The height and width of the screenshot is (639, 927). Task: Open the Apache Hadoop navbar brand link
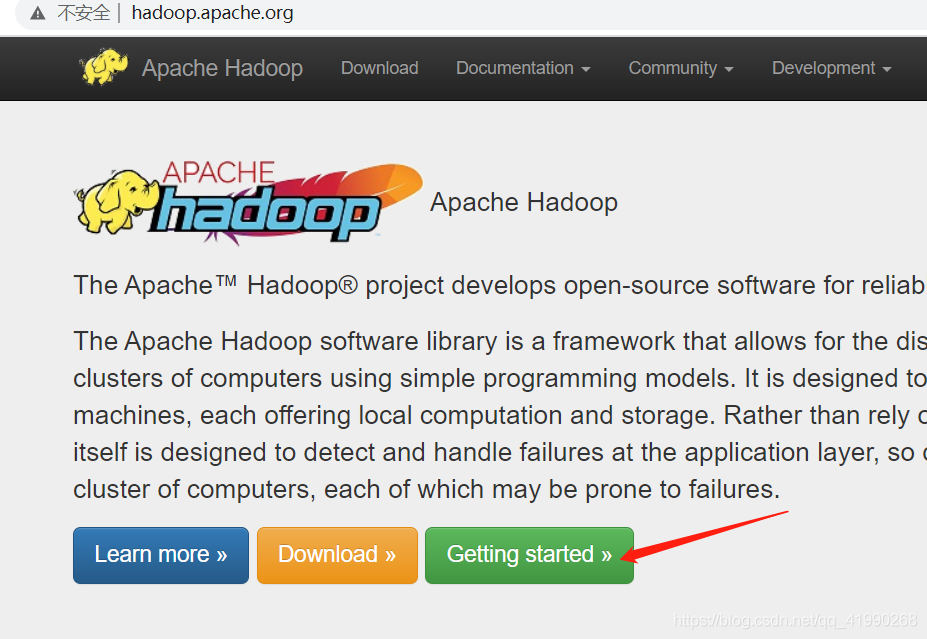click(222, 68)
